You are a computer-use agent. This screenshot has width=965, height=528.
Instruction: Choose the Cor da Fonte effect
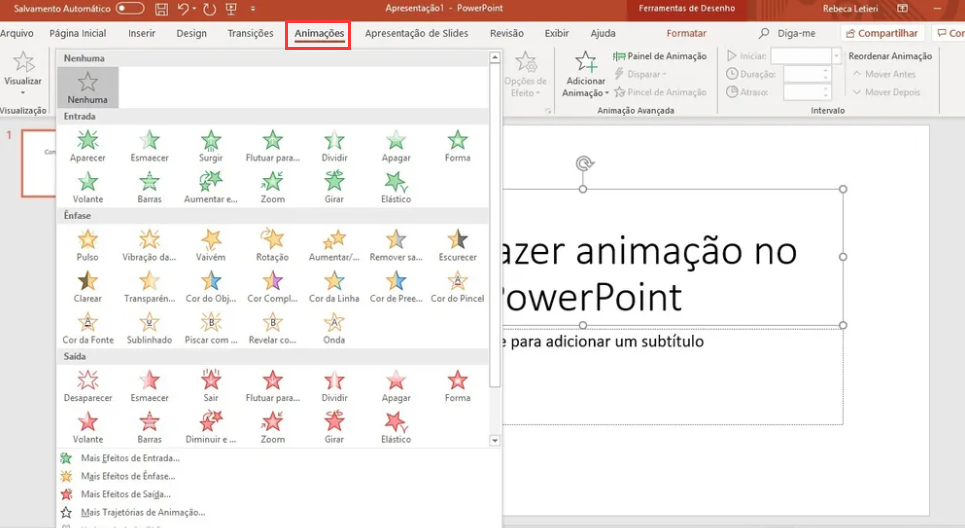87,328
